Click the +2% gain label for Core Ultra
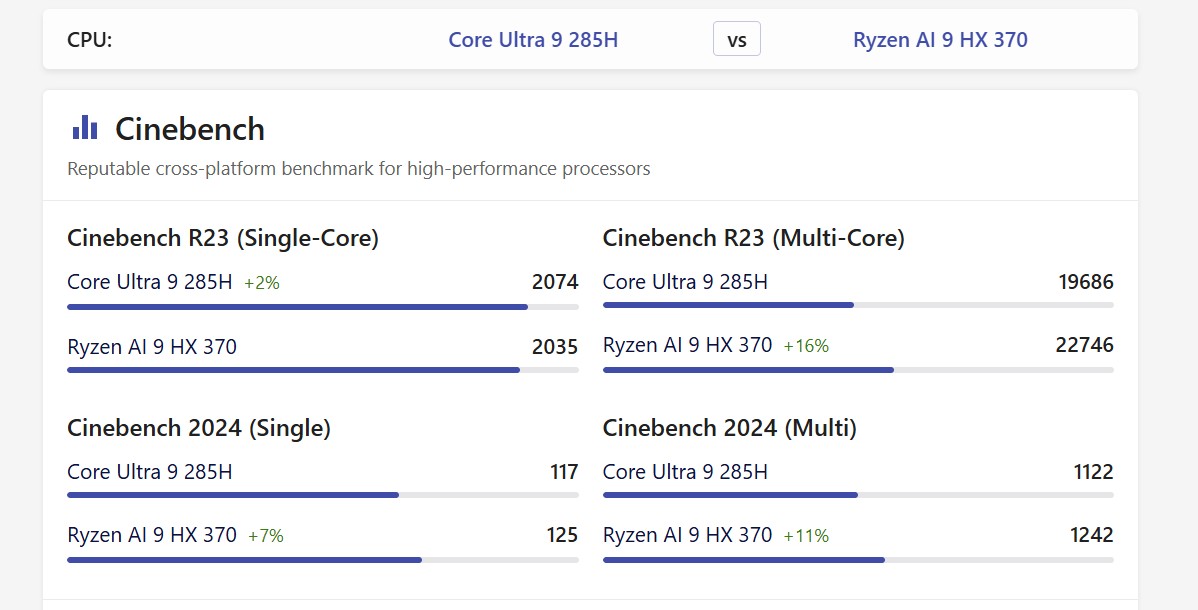The image size is (1198, 610). click(x=264, y=282)
